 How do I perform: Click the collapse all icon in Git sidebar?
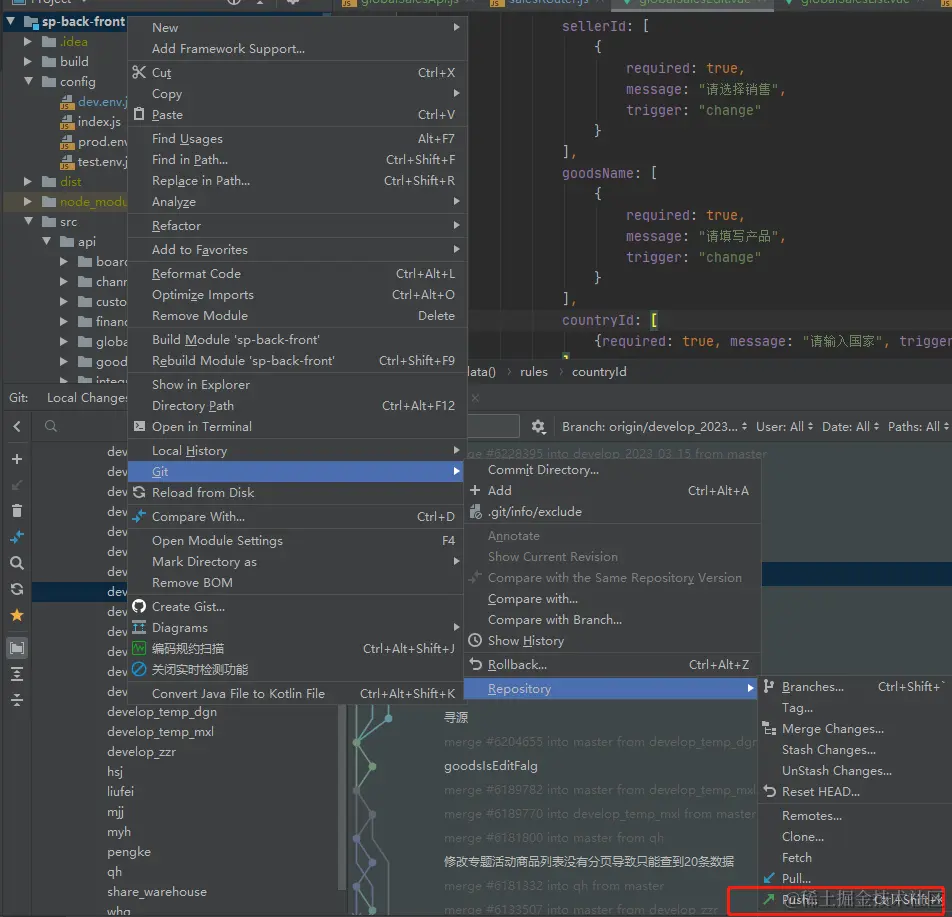click(17, 700)
